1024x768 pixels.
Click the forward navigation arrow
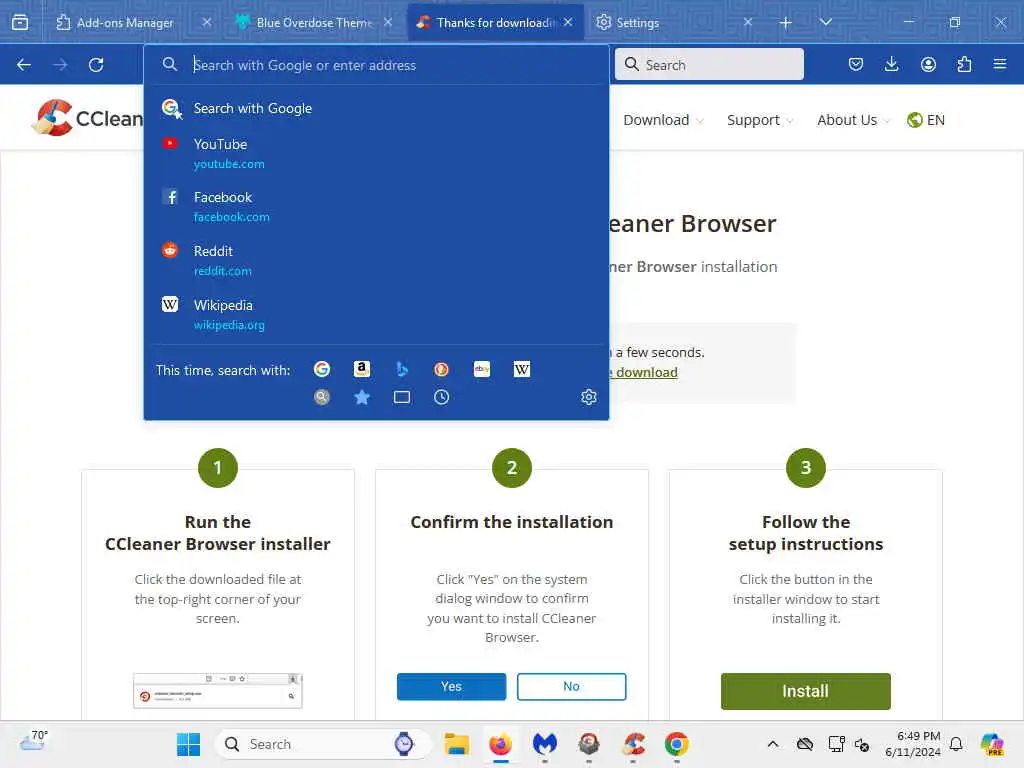60,64
